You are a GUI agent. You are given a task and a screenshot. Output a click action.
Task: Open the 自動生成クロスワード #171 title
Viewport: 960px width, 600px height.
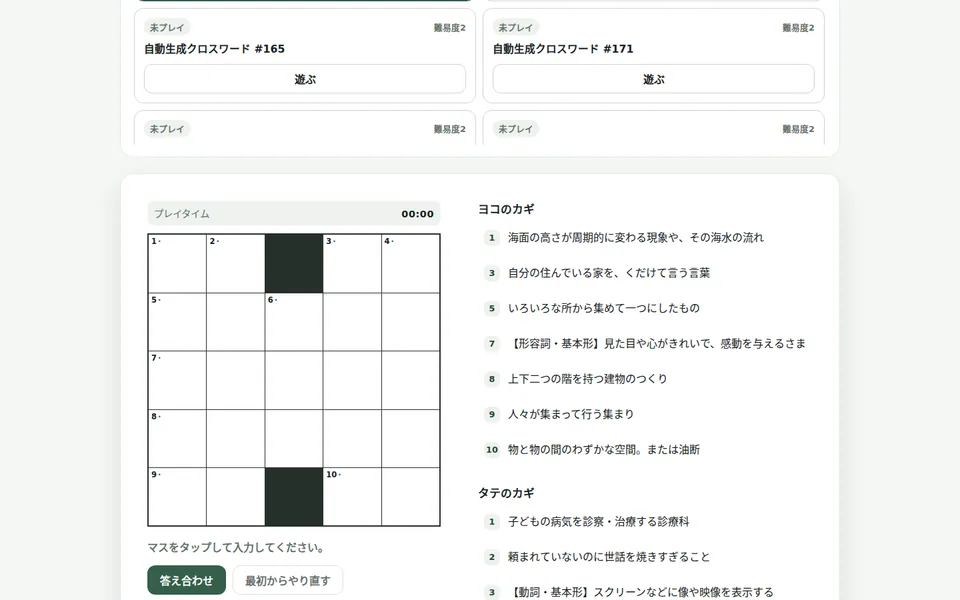pyautogui.click(x=563, y=49)
